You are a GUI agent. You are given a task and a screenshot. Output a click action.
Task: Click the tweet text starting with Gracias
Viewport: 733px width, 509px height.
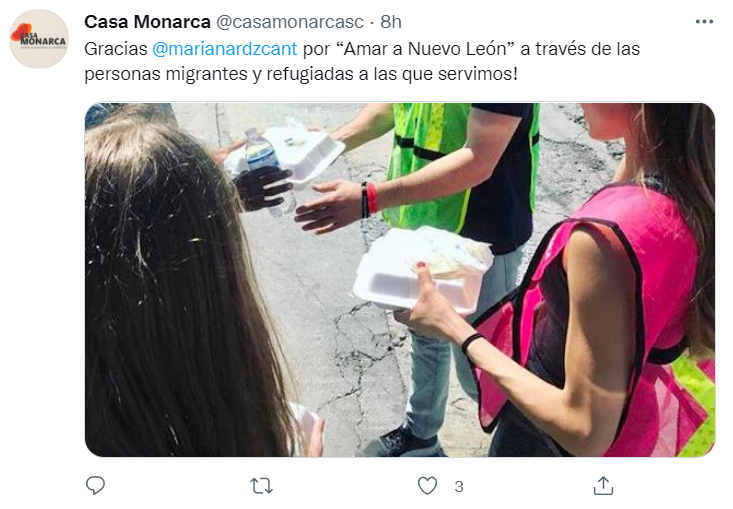click(x=362, y=61)
